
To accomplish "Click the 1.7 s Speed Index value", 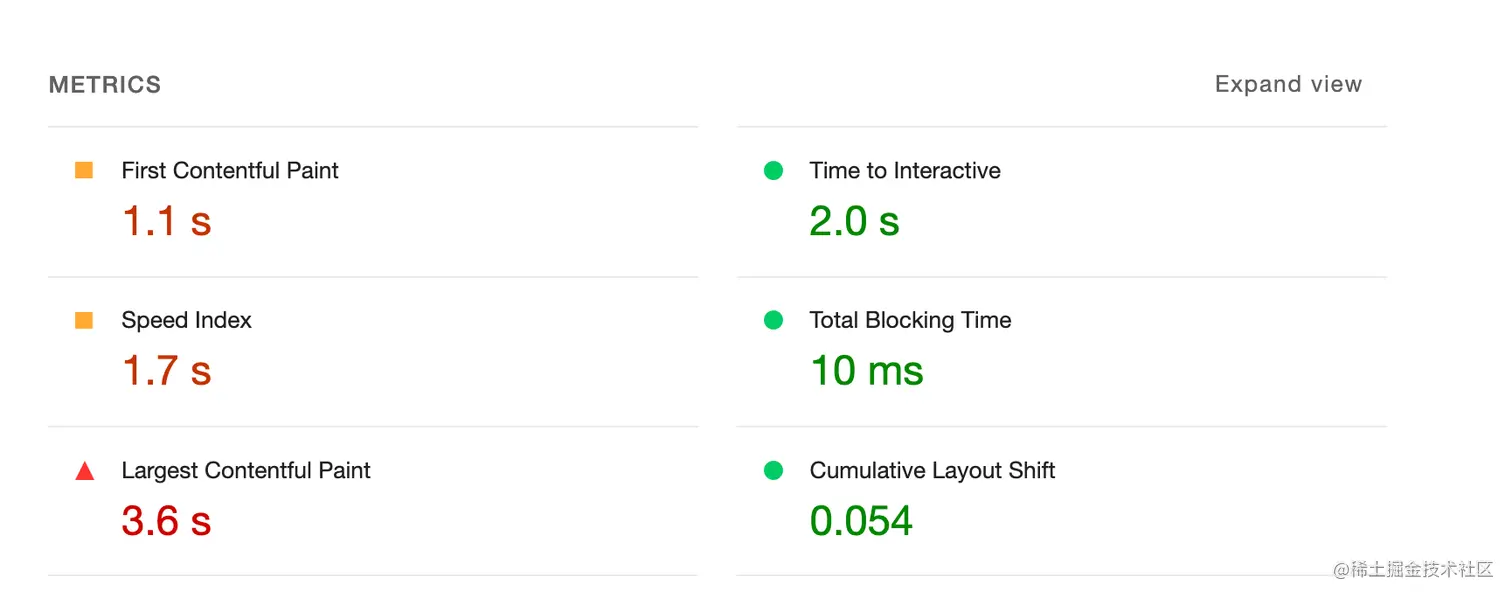I will click(167, 371).
